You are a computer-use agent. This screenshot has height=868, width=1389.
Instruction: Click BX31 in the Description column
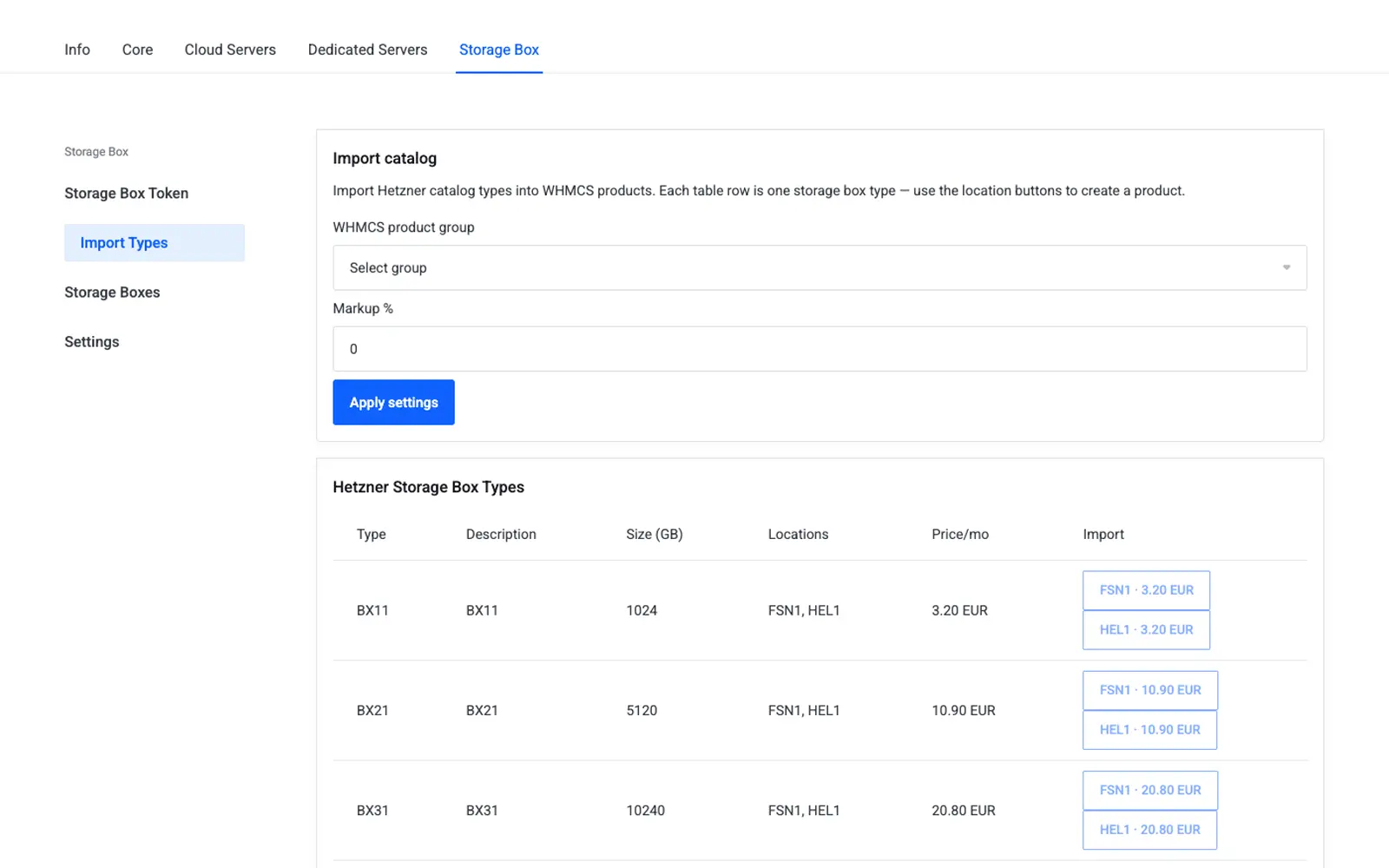pyautogui.click(x=482, y=810)
